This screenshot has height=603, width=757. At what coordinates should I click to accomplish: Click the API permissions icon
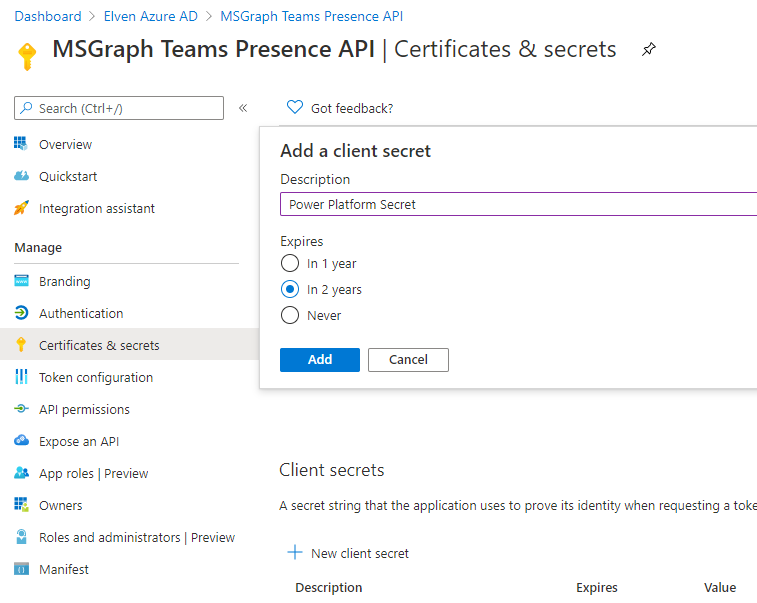click(21, 409)
